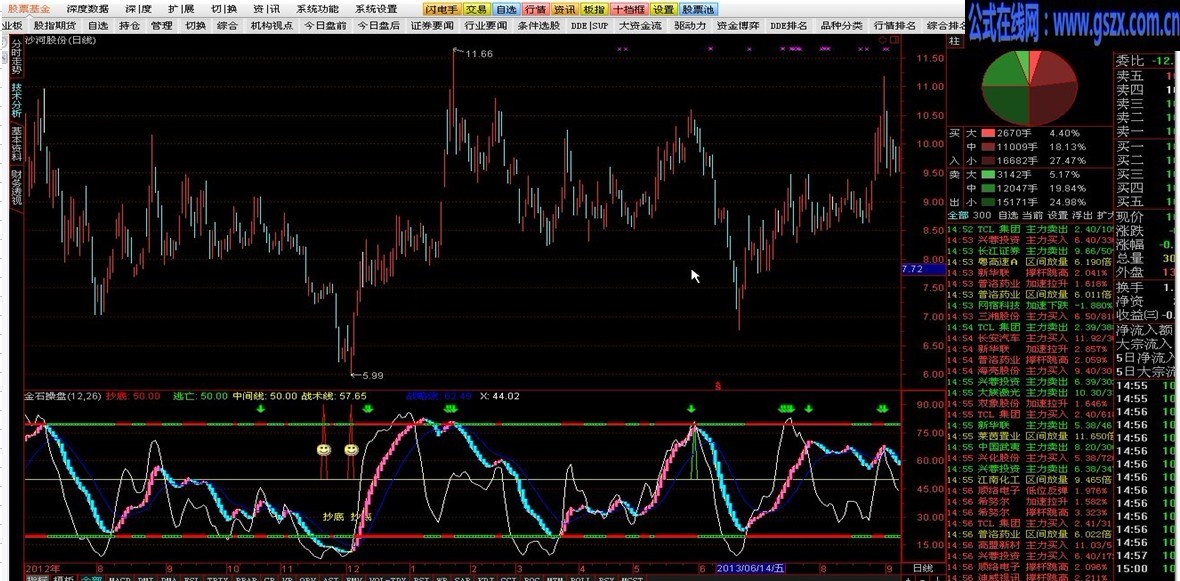Open 设置 above the trade feed

pos(1057,215)
